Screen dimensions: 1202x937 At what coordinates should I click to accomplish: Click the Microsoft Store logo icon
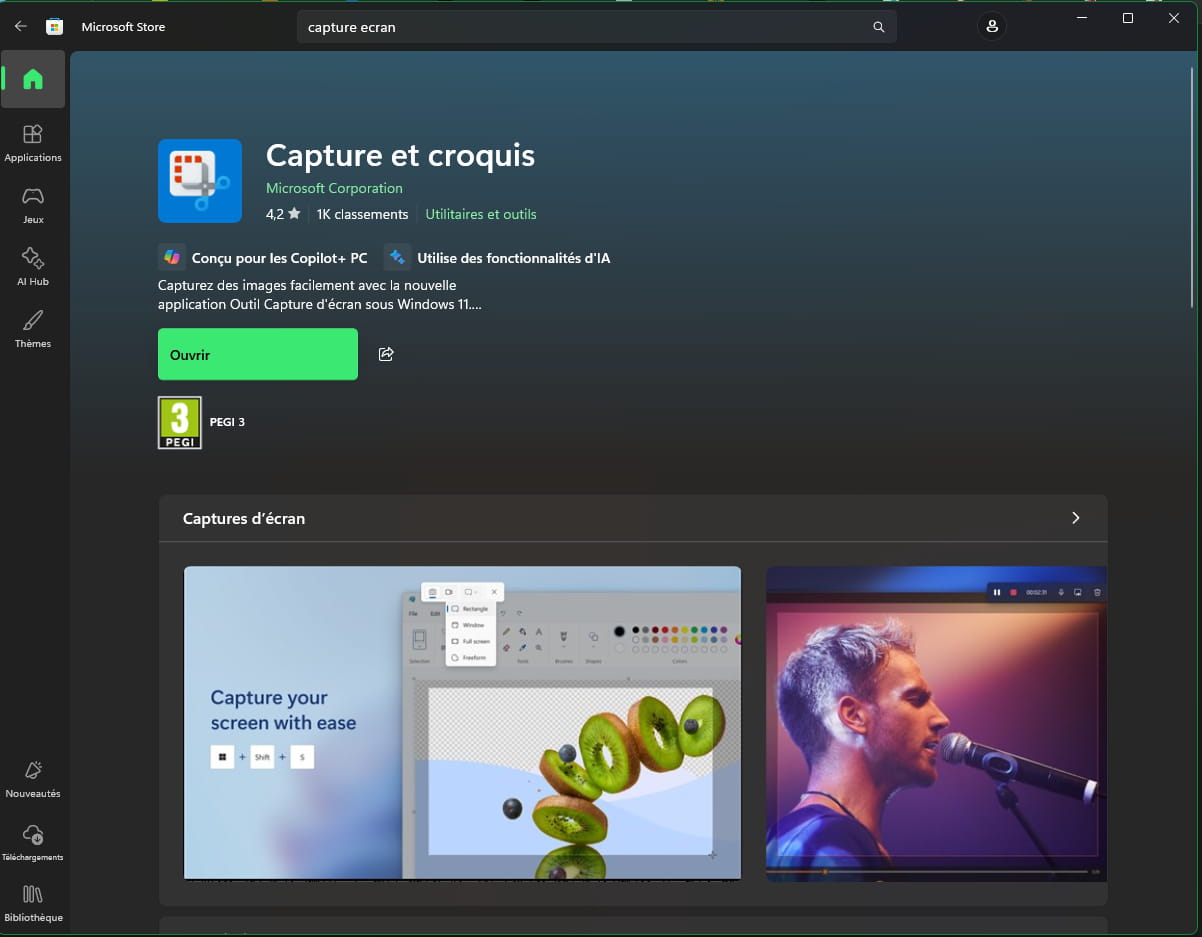tap(55, 27)
